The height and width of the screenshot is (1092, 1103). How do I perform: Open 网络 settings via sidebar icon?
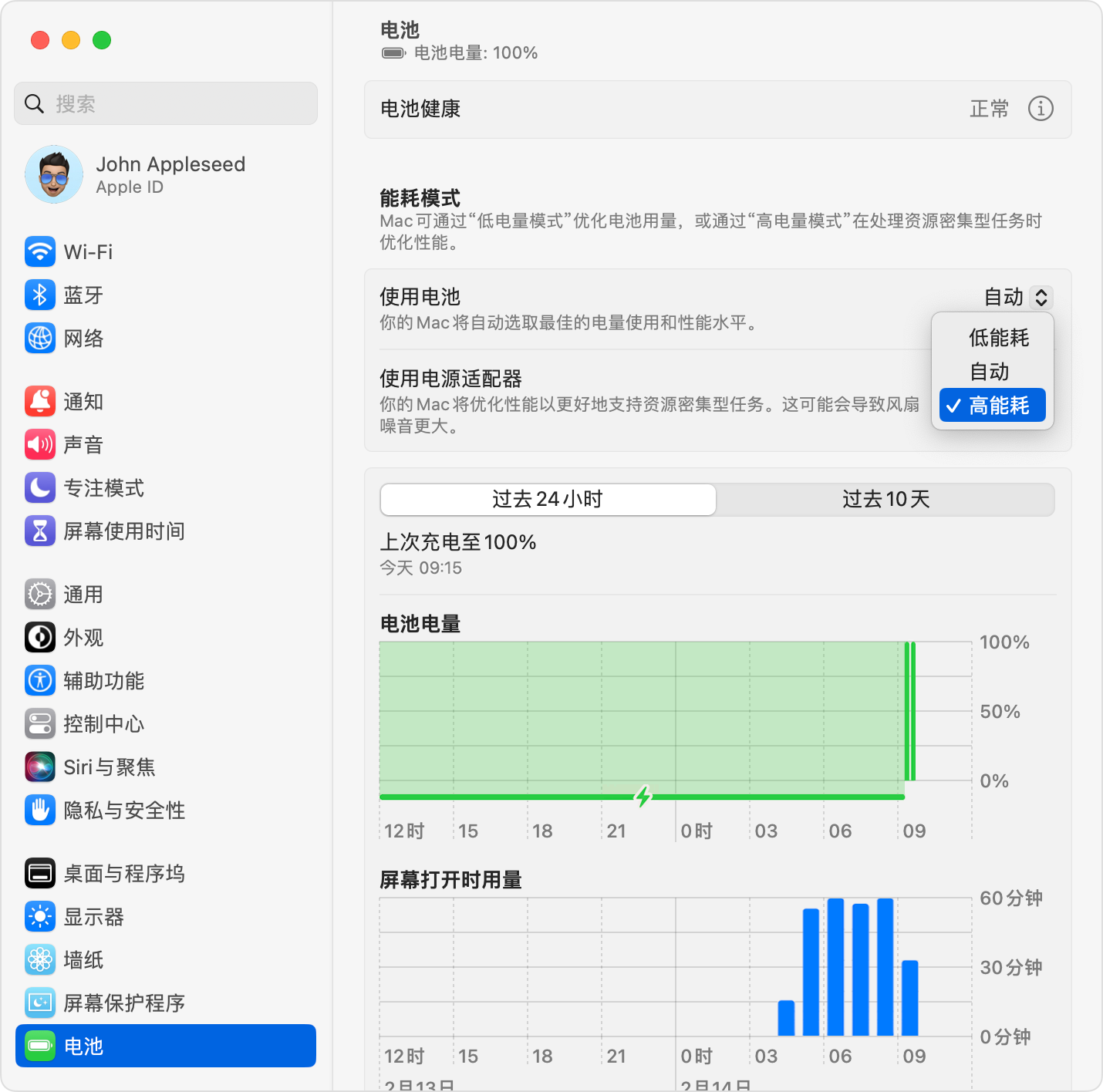pos(40,338)
